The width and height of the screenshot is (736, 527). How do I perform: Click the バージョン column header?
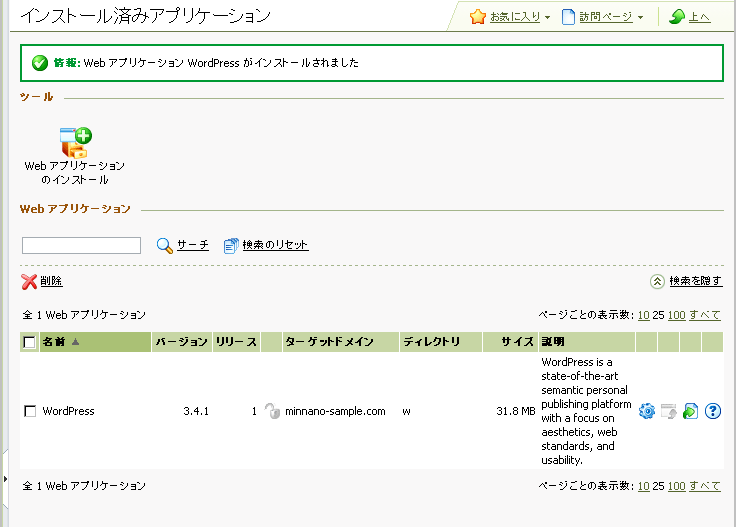tap(182, 342)
